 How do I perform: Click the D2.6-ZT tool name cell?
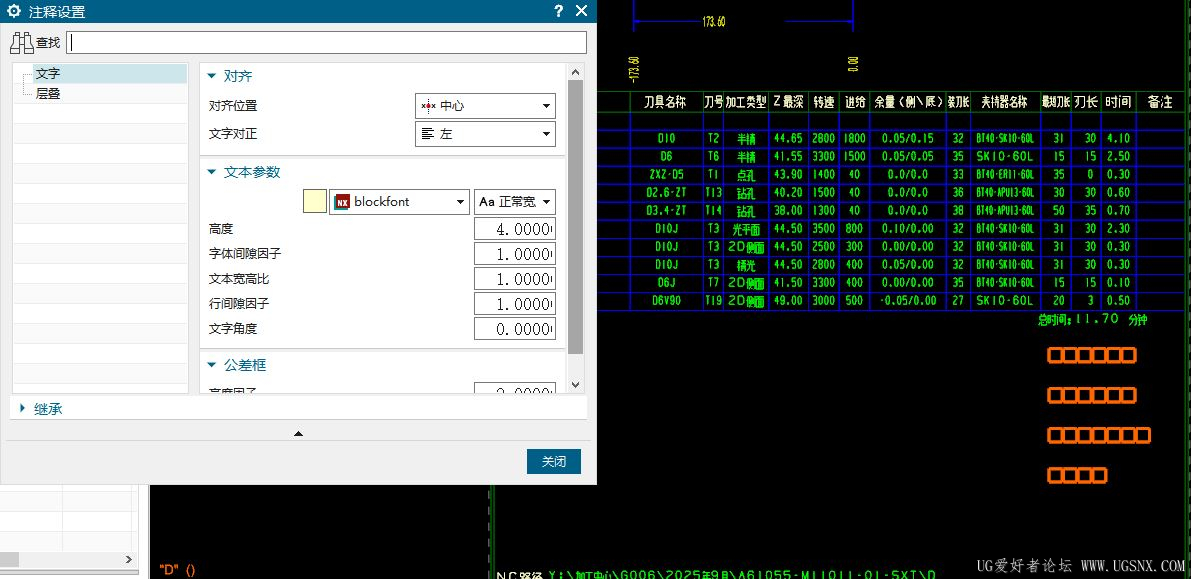pyautogui.click(x=666, y=193)
